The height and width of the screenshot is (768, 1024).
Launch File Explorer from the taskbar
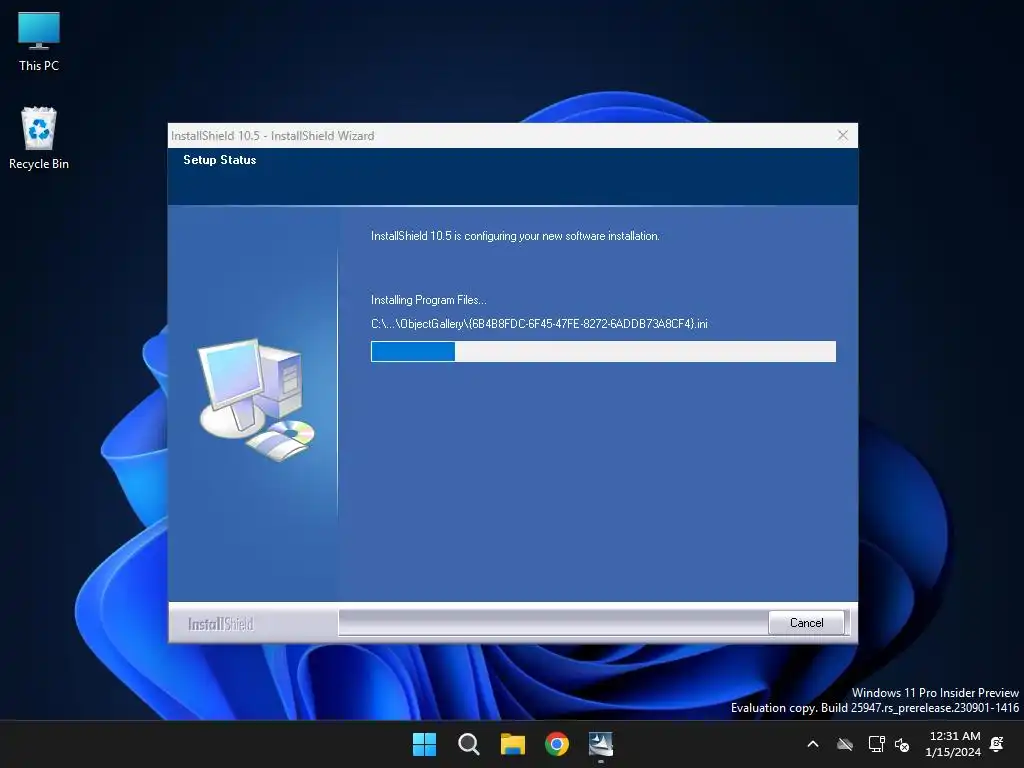point(513,744)
